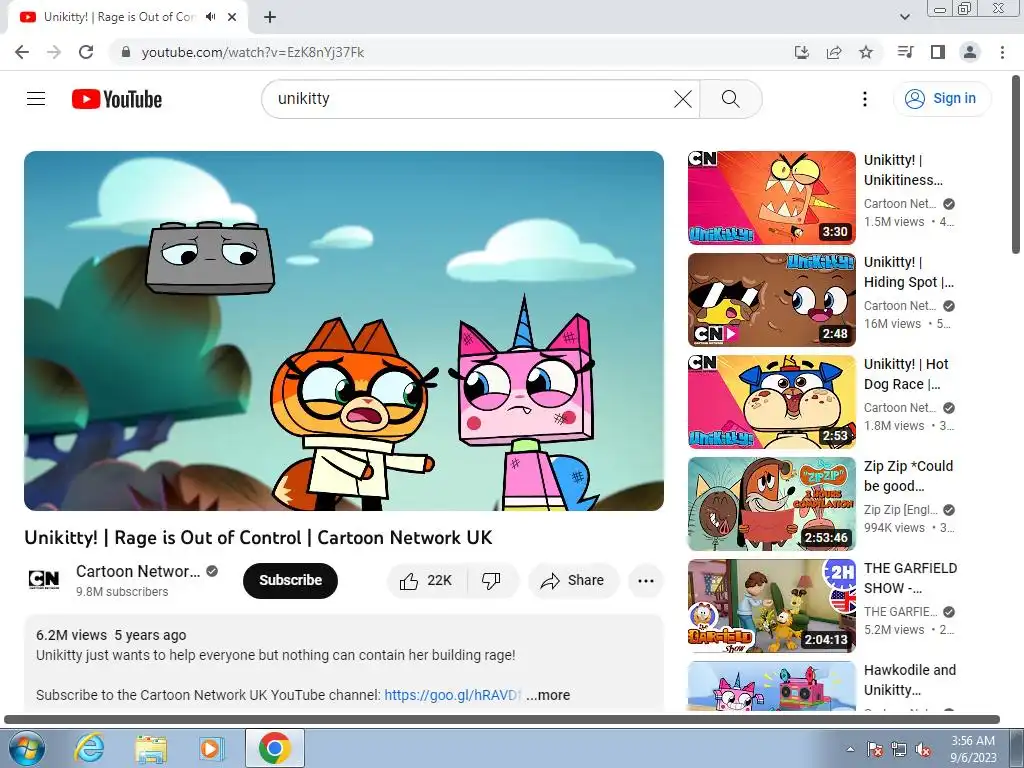This screenshot has height=768, width=1024.
Task: Mute tab via speaker icon
Action: pyautogui.click(x=210, y=17)
